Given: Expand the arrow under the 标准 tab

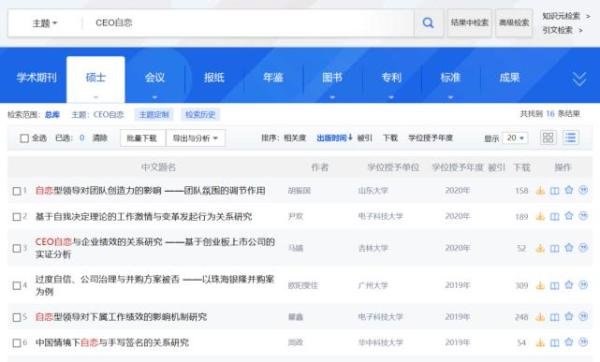Looking at the screenshot, I should pyautogui.click(x=450, y=98).
